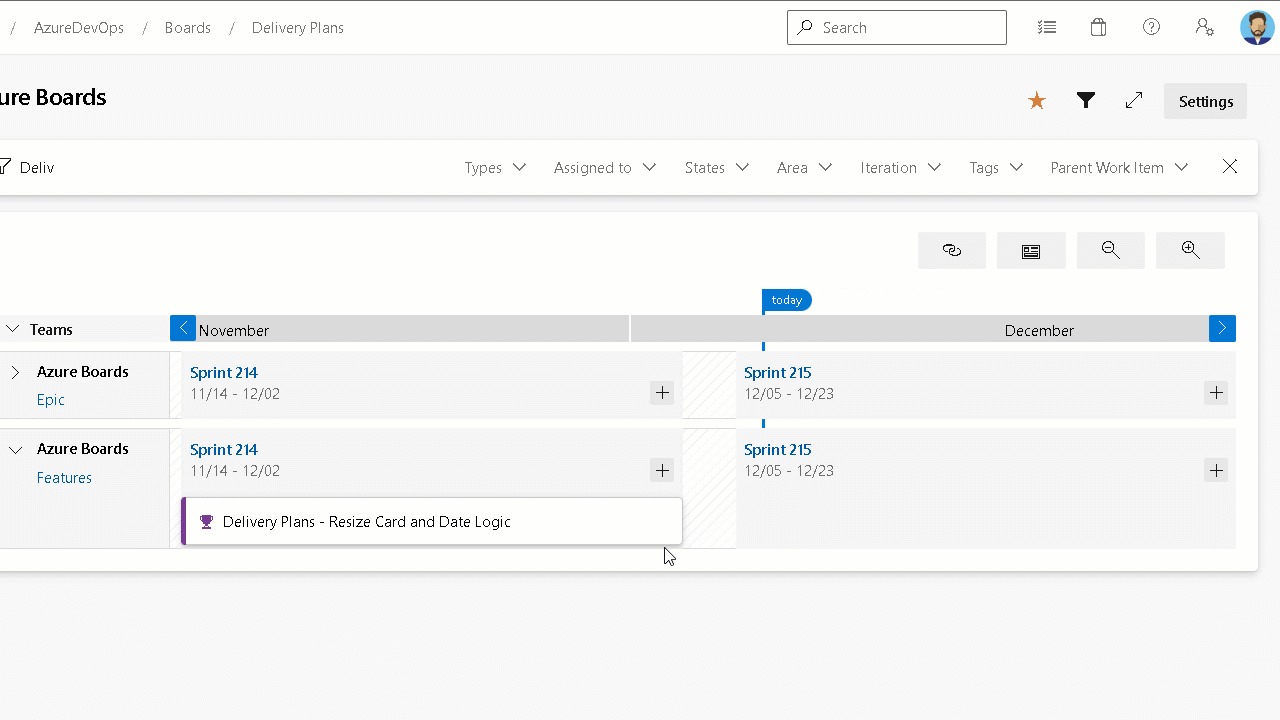Show dependency lines between work items
Image resolution: width=1280 pixels, height=720 pixels.
point(951,250)
